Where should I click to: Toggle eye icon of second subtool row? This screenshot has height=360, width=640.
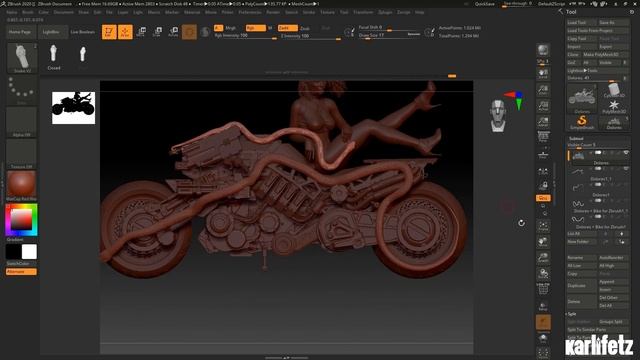tap(626, 169)
